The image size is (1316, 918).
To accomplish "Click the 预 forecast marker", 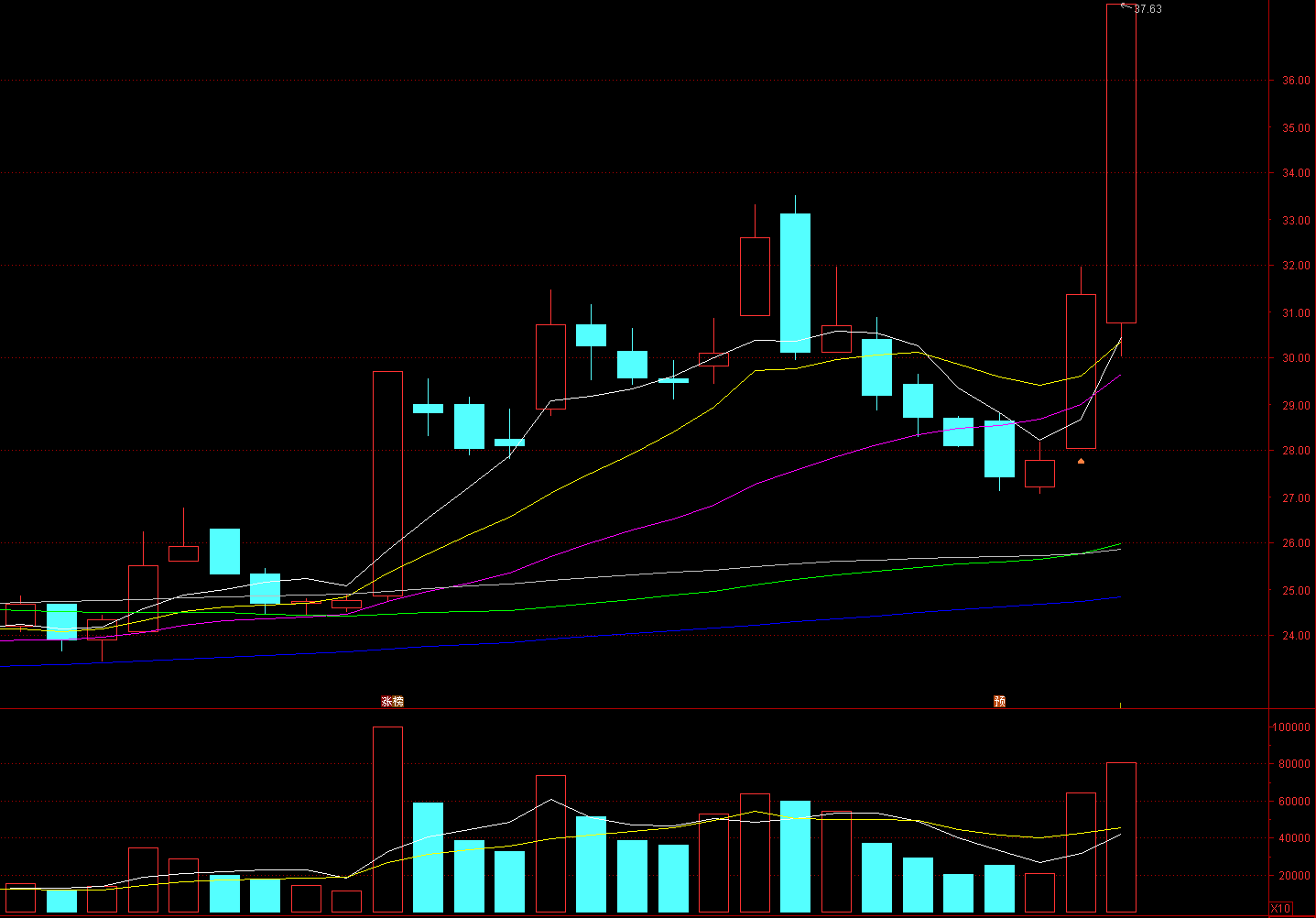I will coord(999,701).
